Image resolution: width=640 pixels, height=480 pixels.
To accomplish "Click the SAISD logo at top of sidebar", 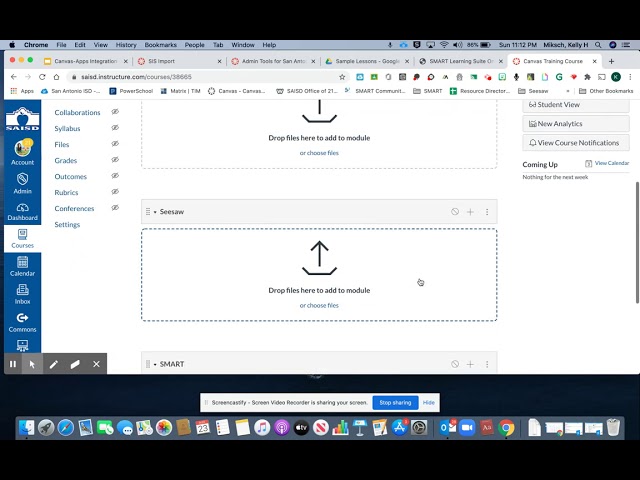I will tap(22, 119).
